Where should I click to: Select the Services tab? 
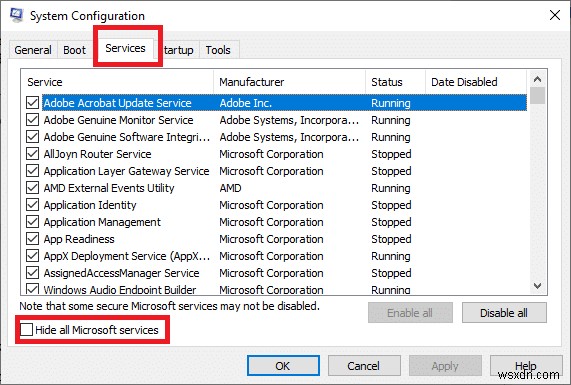tap(125, 48)
